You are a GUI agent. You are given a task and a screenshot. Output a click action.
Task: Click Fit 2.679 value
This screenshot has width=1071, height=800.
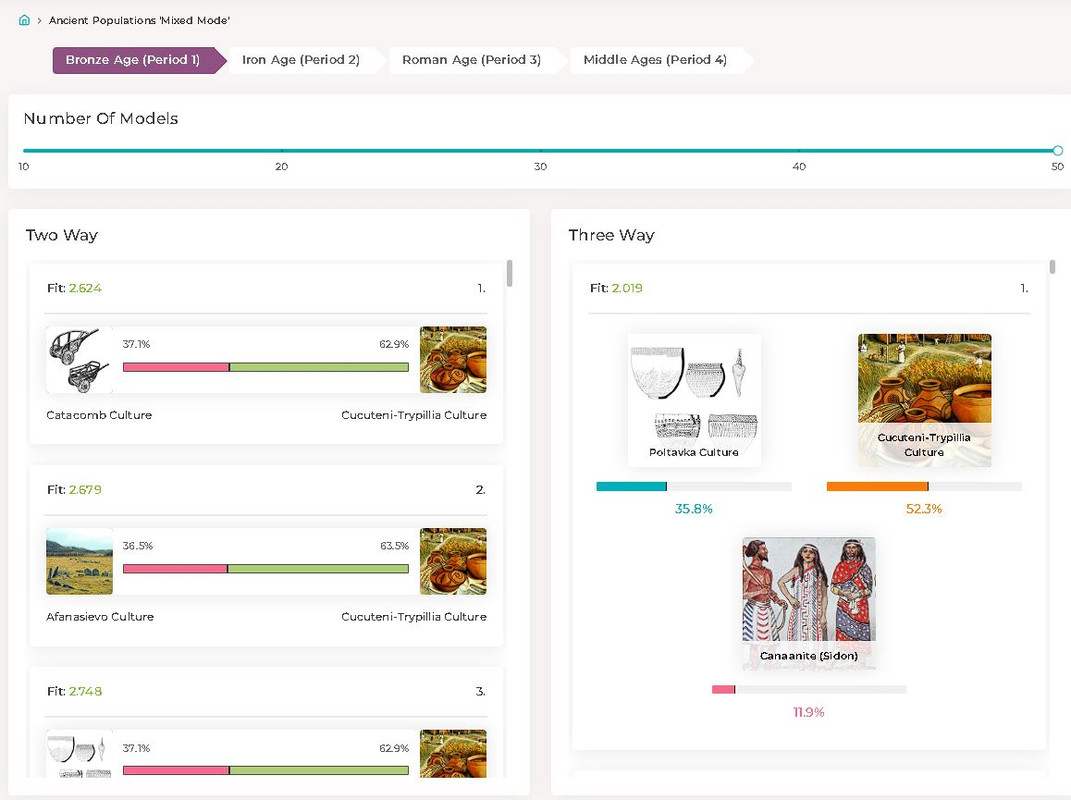click(x=85, y=490)
